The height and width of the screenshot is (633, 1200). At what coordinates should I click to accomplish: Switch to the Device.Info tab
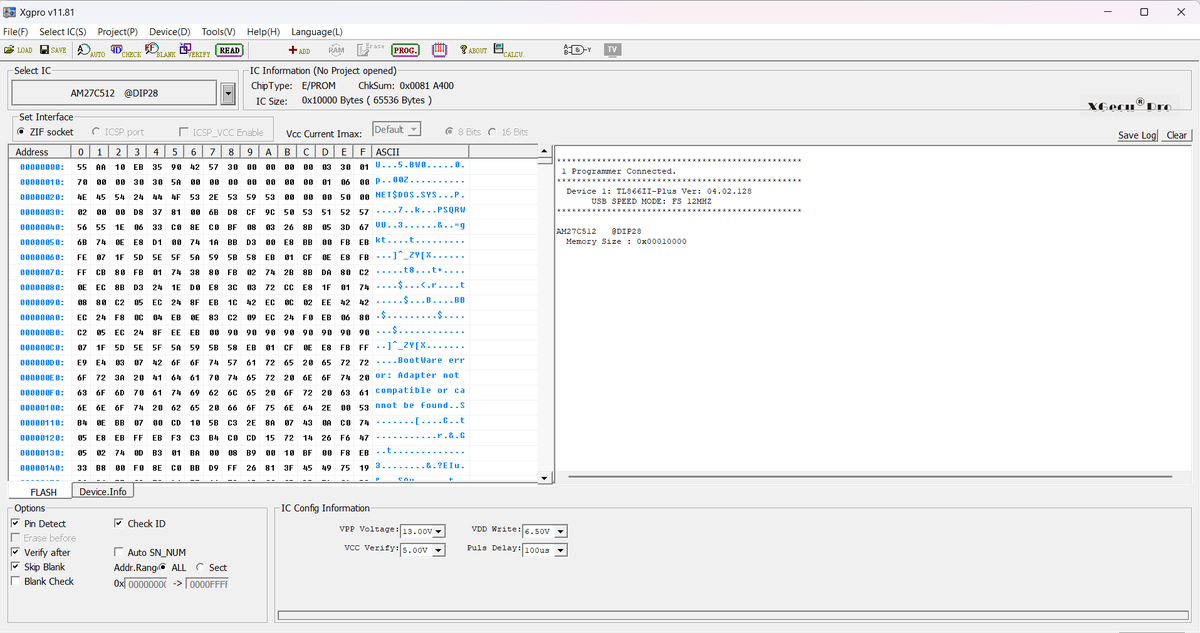[103, 491]
